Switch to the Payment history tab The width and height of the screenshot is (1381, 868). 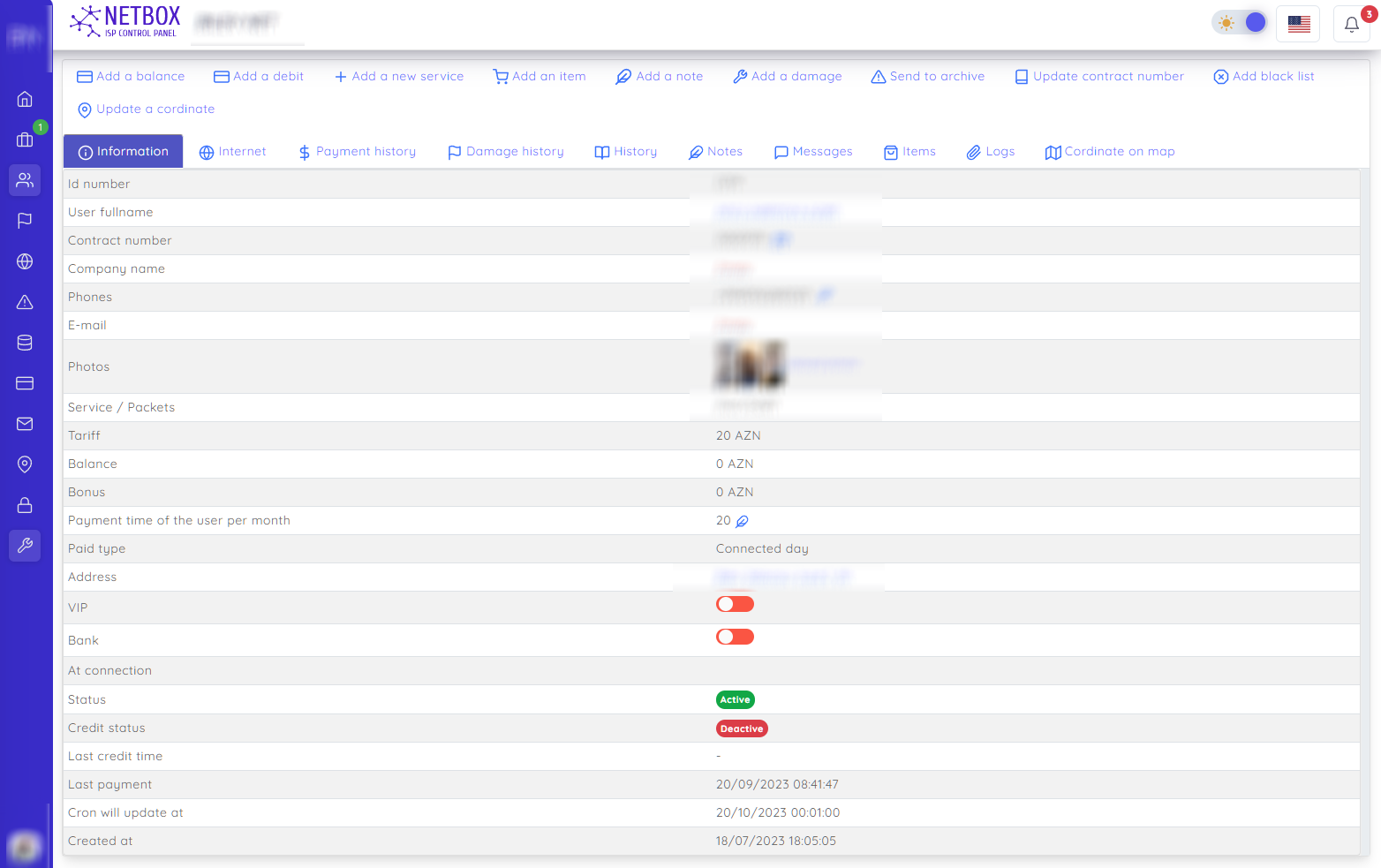click(x=357, y=152)
